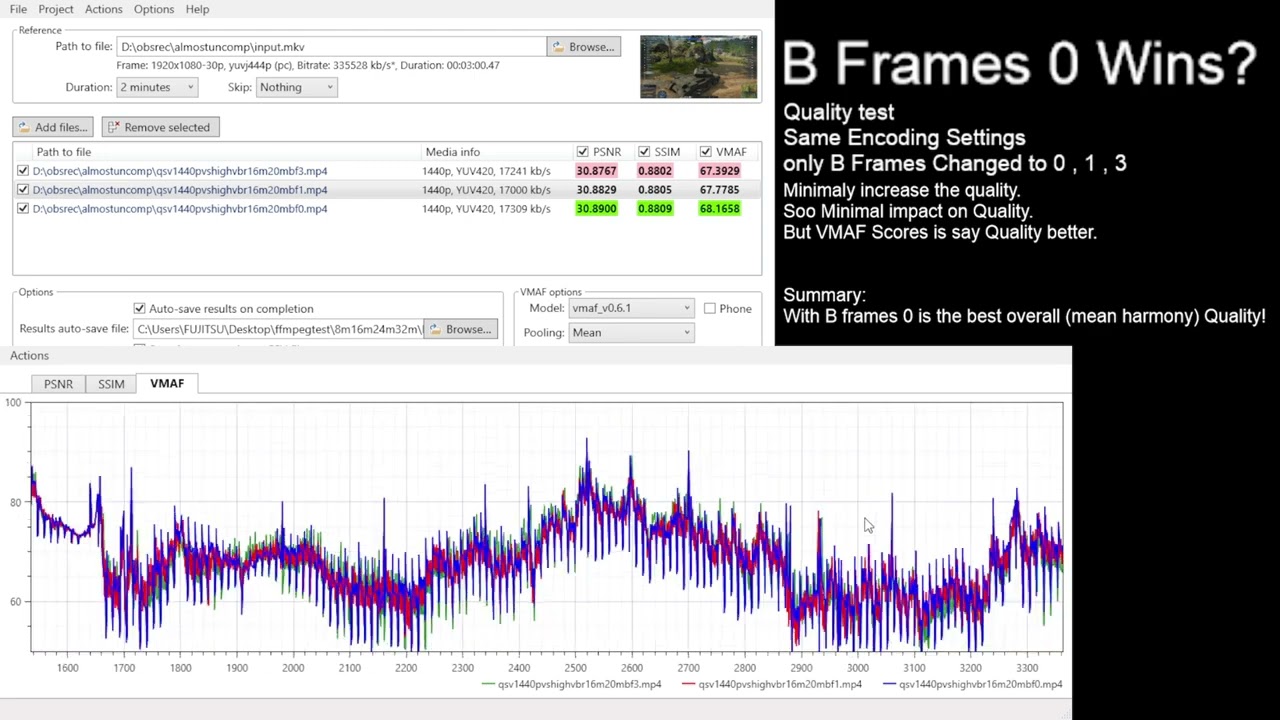
Task: Click the Add files button
Action: tap(54, 127)
